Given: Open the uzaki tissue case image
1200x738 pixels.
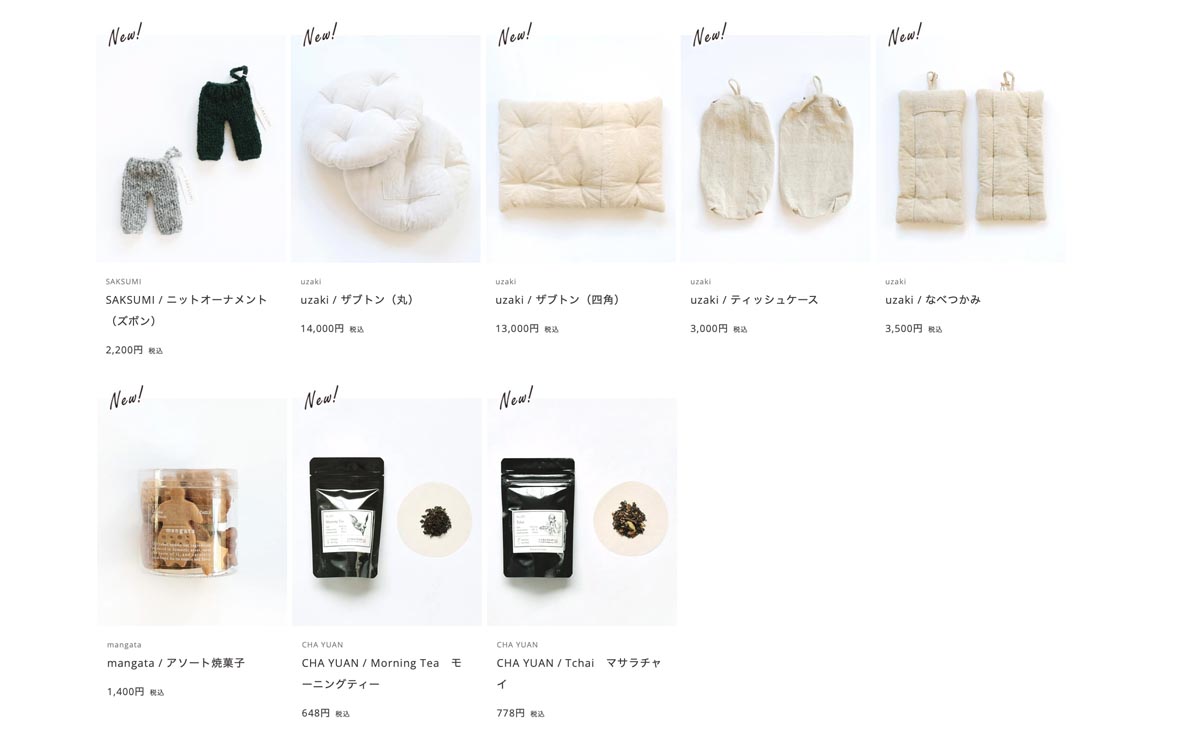Looking at the screenshot, I should click(775, 149).
